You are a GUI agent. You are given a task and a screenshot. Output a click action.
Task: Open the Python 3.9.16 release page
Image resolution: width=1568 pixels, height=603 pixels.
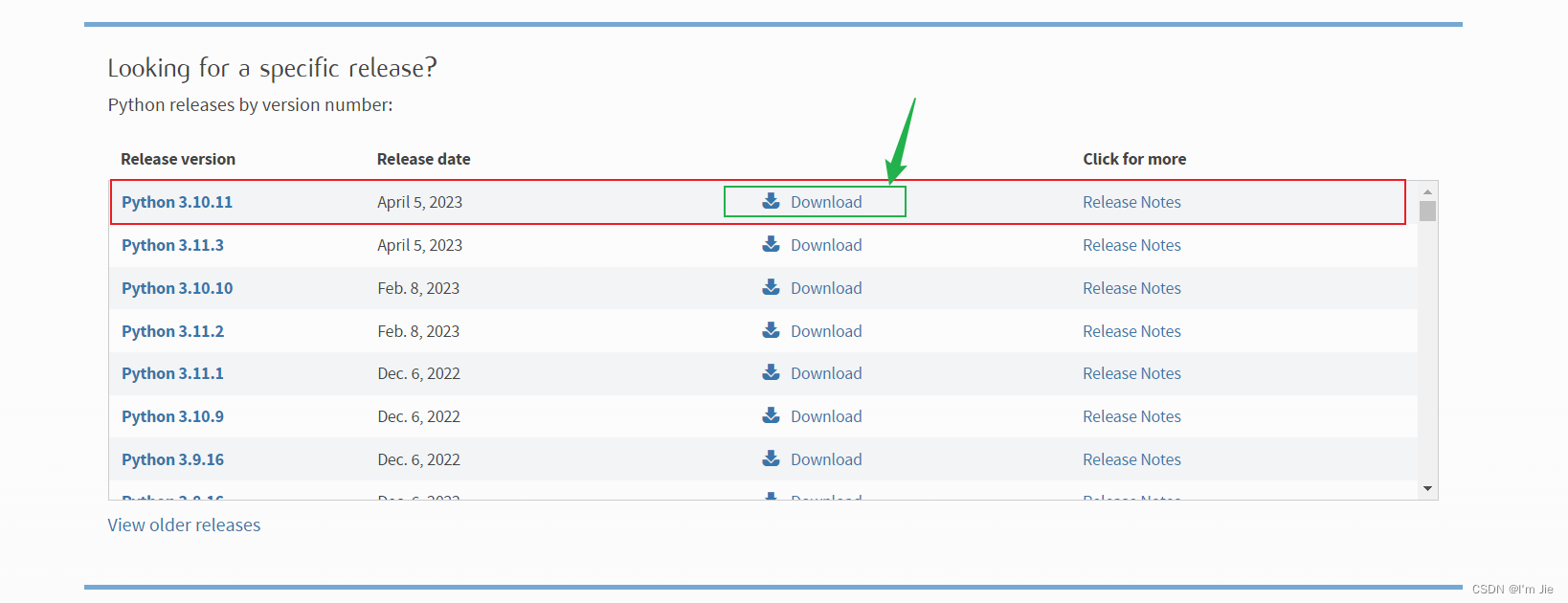172,459
